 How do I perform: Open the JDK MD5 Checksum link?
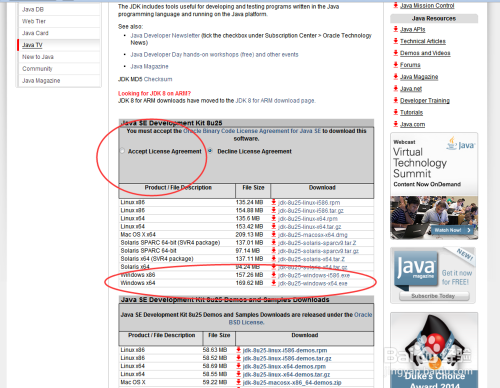click(x=158, y=79)
